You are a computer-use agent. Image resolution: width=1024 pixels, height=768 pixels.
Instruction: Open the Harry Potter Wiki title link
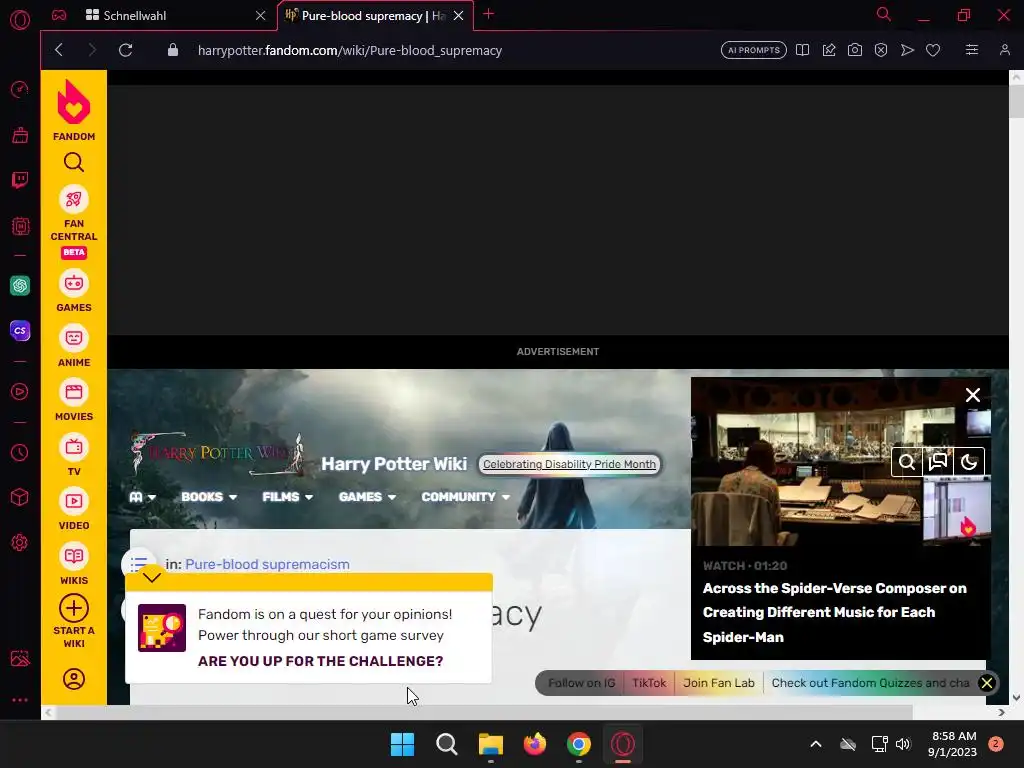394,464
